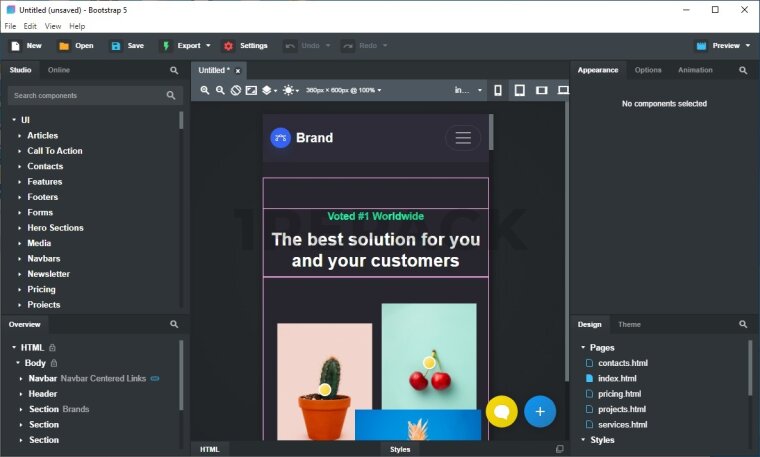Expand the Hero Sections component group
This screenshot has width=760, height=457.
click(19, 228)
